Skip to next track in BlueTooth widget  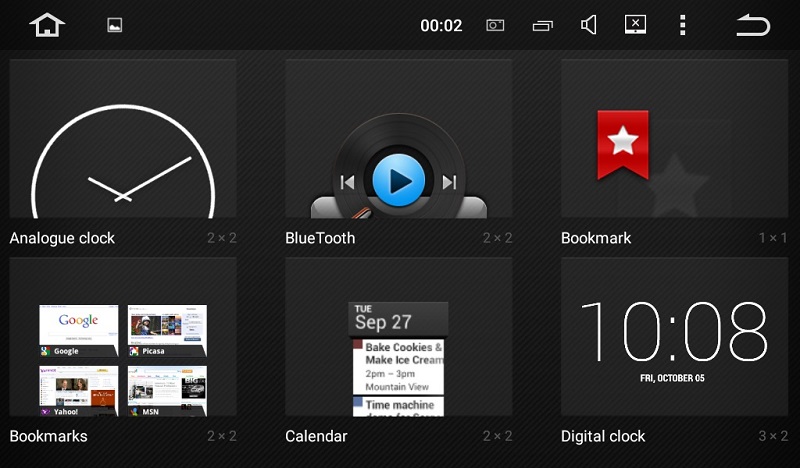pyautogui.click(x=449, y=182)
